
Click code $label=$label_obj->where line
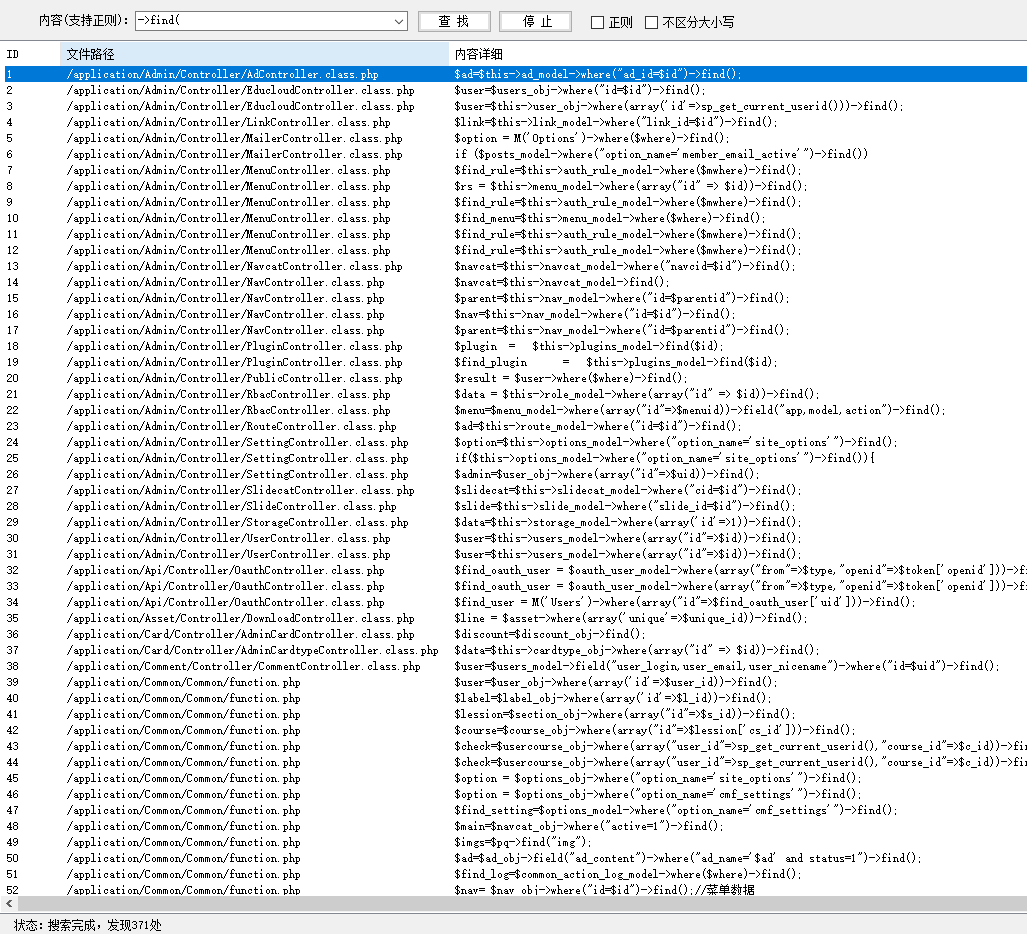tap(612, 698)
